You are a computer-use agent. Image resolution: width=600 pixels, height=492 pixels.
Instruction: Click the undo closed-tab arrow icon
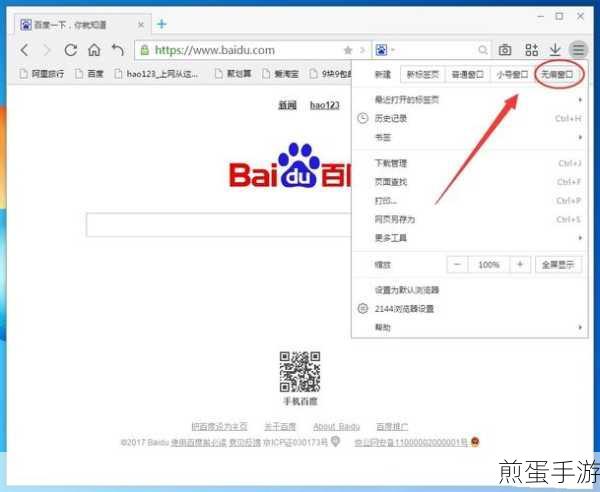(x=118, y=50)
